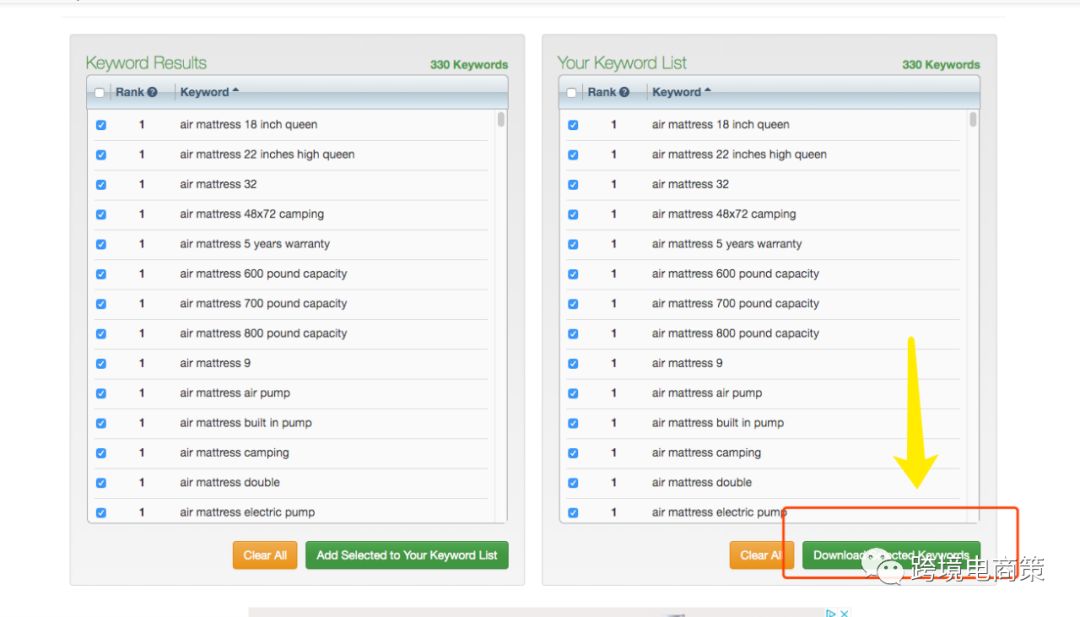
Task: Select 'air mattress 800 pound capacity' in Keyword Results
Action: coord(101,334)
